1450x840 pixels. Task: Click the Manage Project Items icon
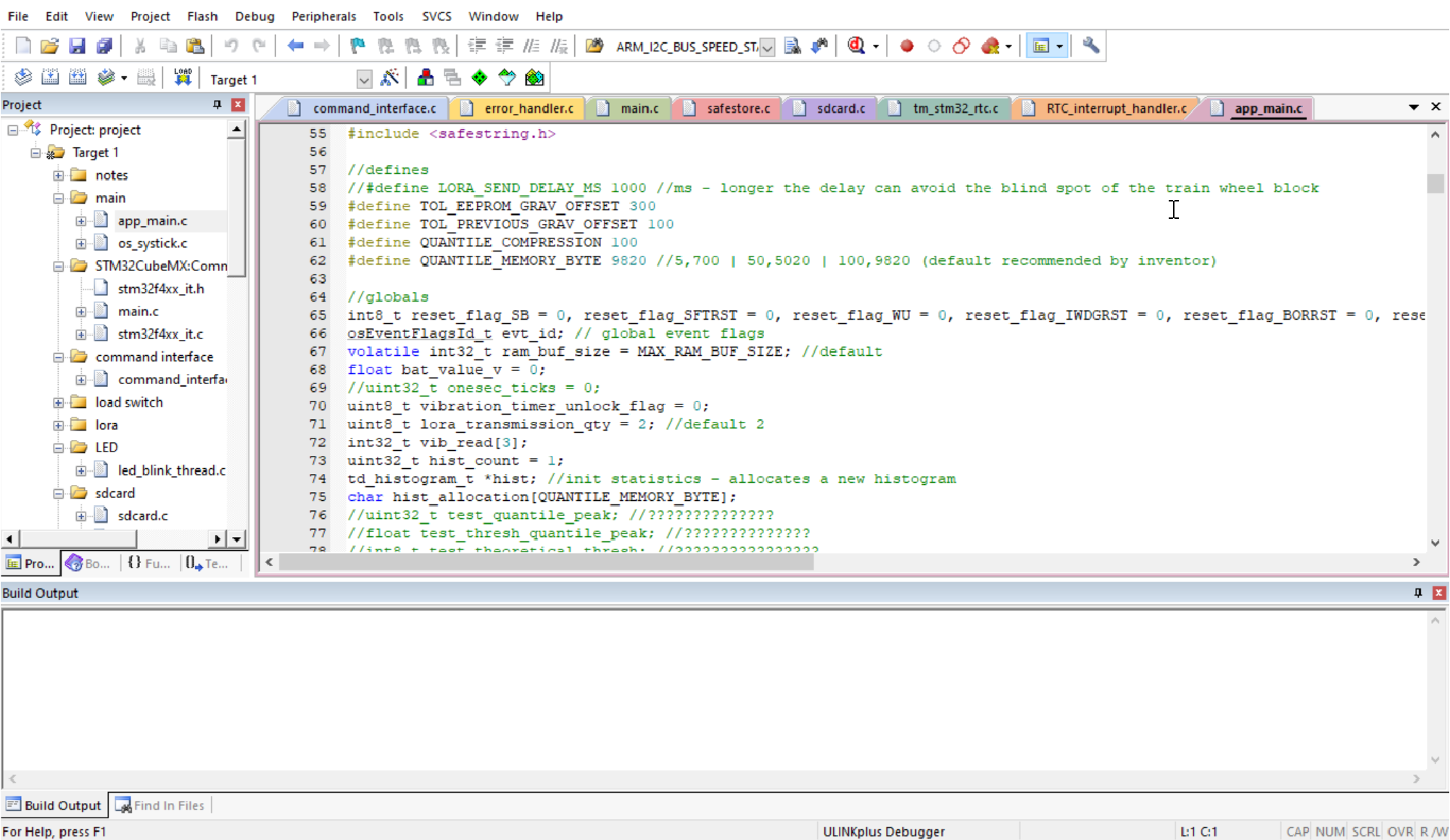(426, 78)
